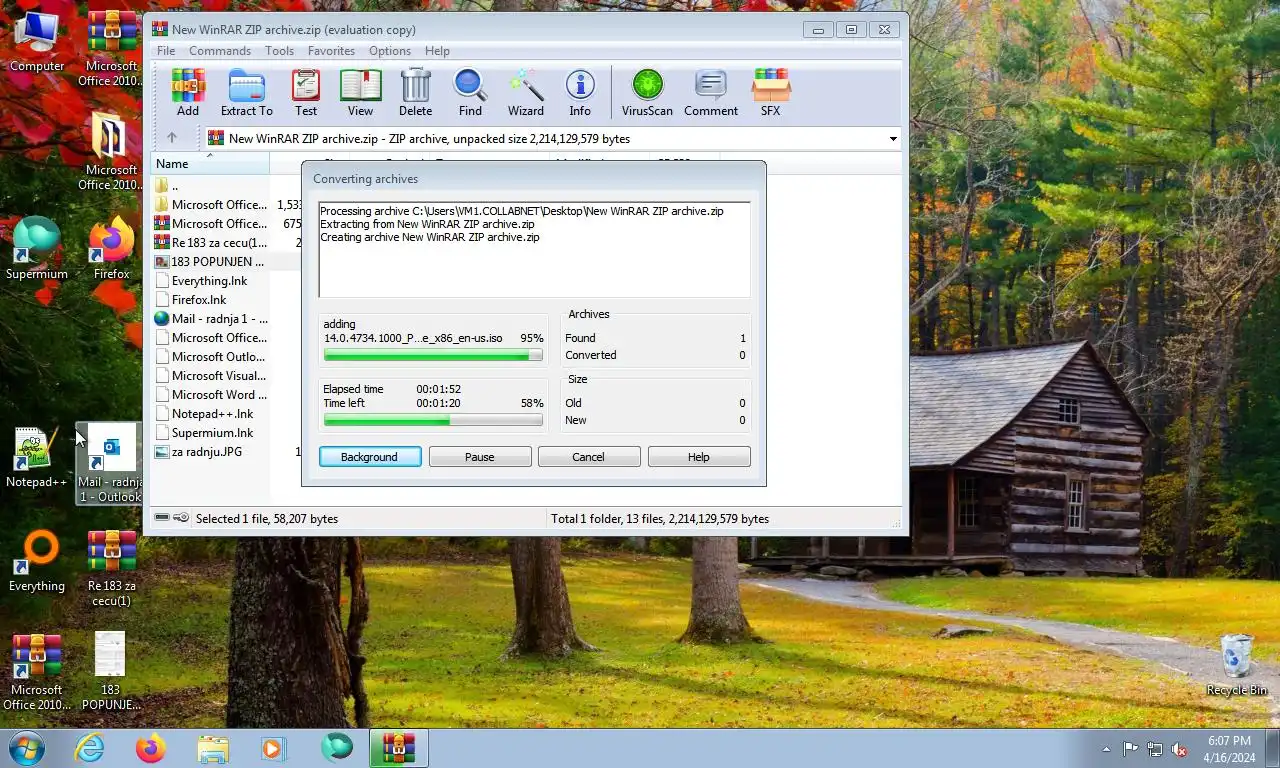Click the WinRAR taskbar button
Viewport: 1280px width, 768px height.
tap(399, 748)
